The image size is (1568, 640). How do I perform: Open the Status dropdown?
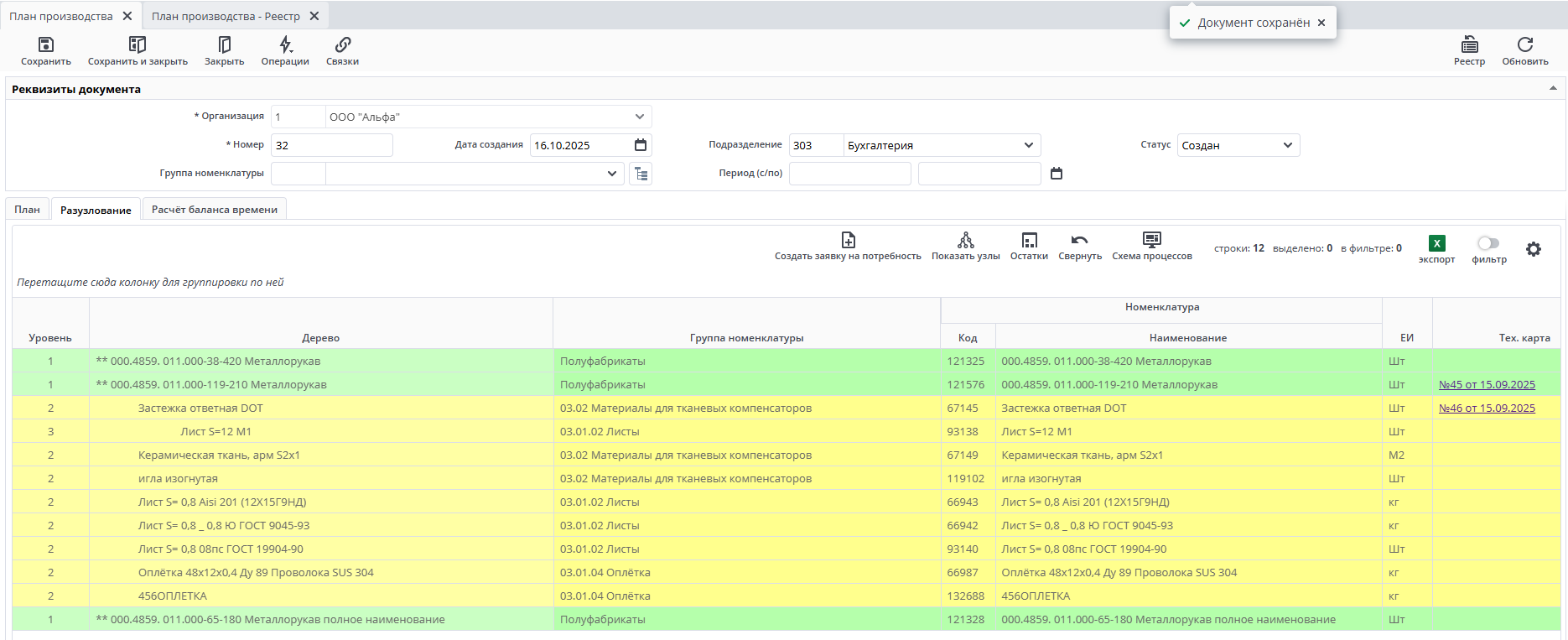[1287, 145]
